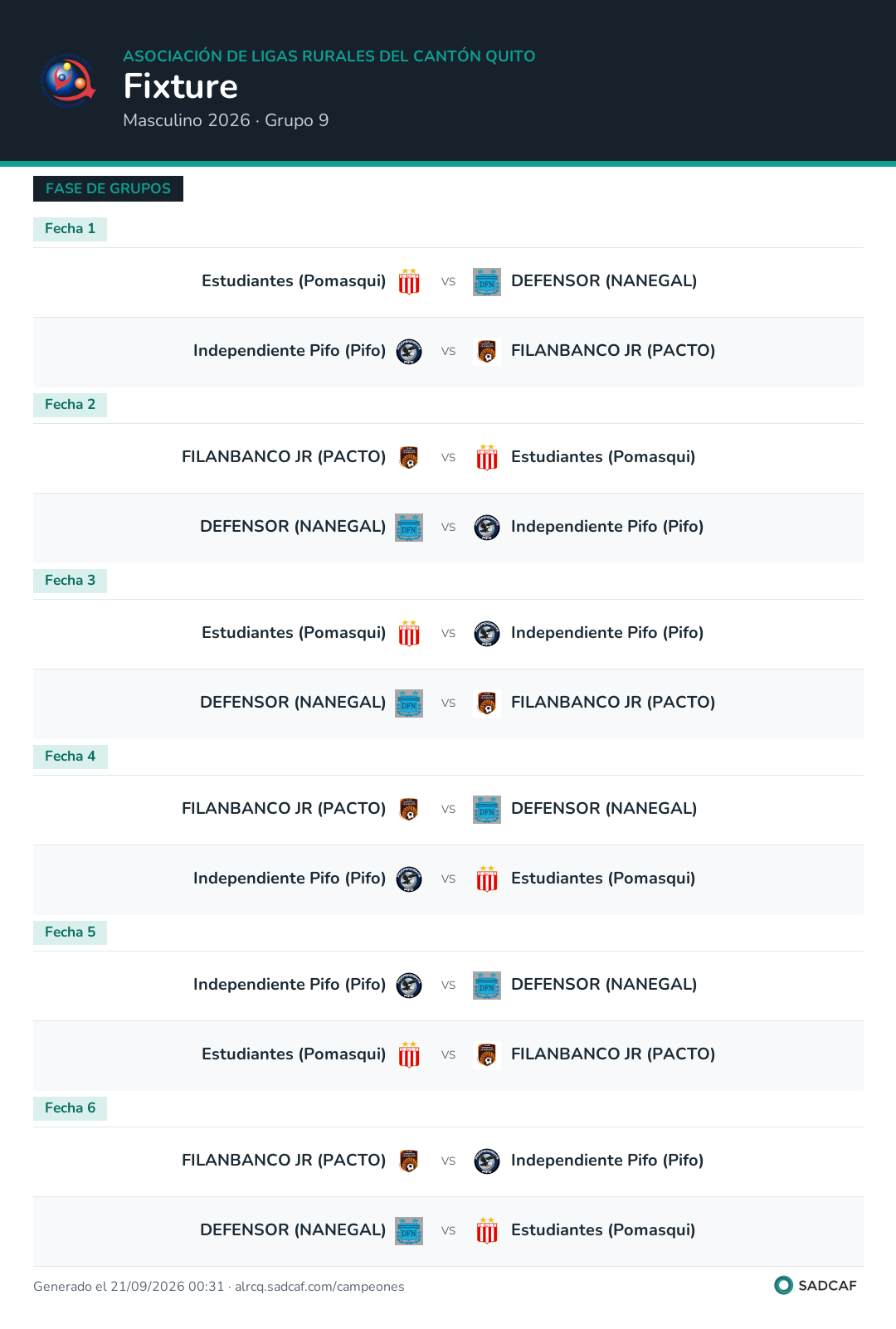The height and width of the screenshot is (1329, 896).
Task: Select the FASE DE GRUPOS tab
Action: (x=108, y=188)
